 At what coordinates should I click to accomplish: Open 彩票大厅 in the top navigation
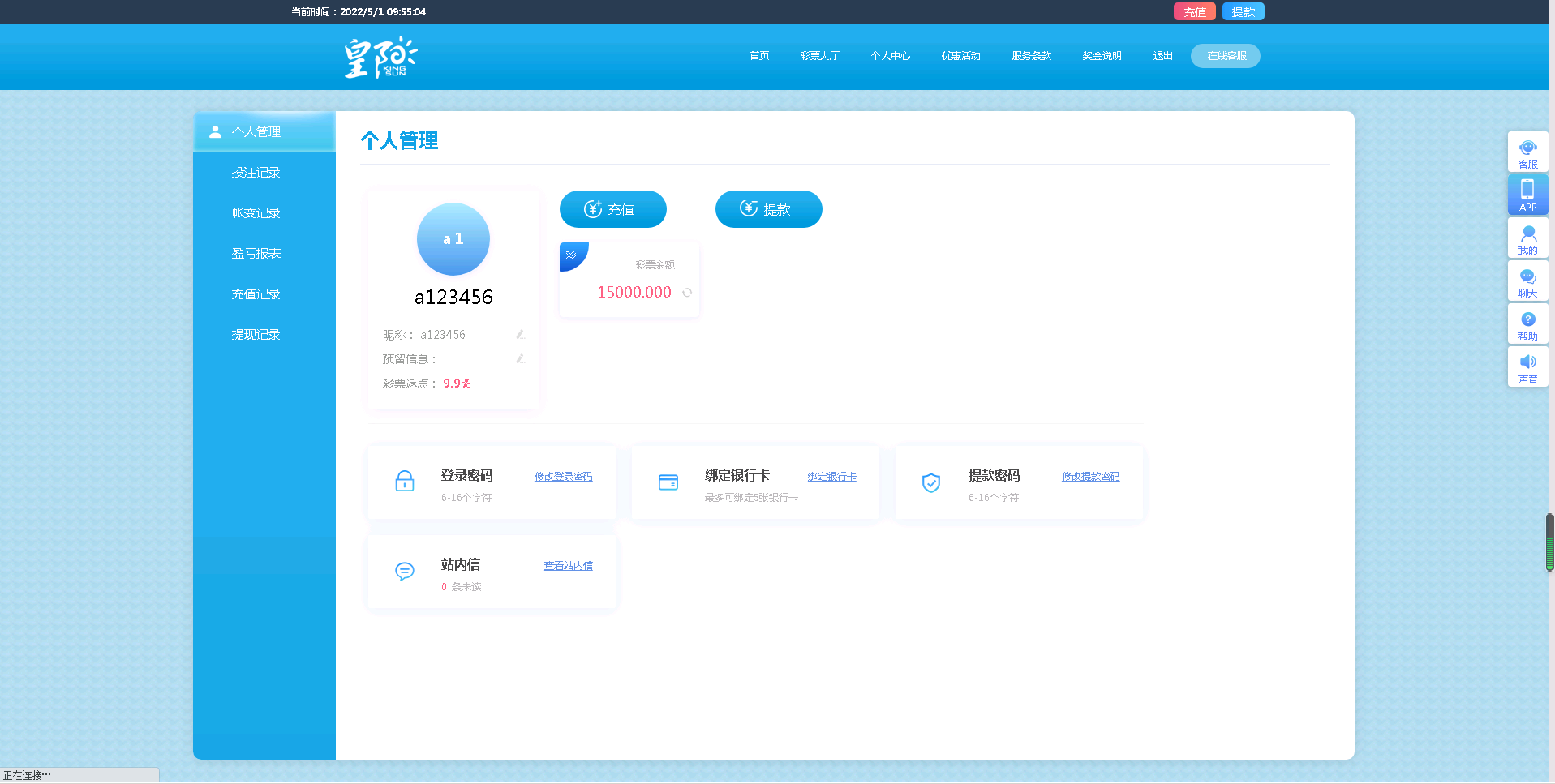point(819,56)
